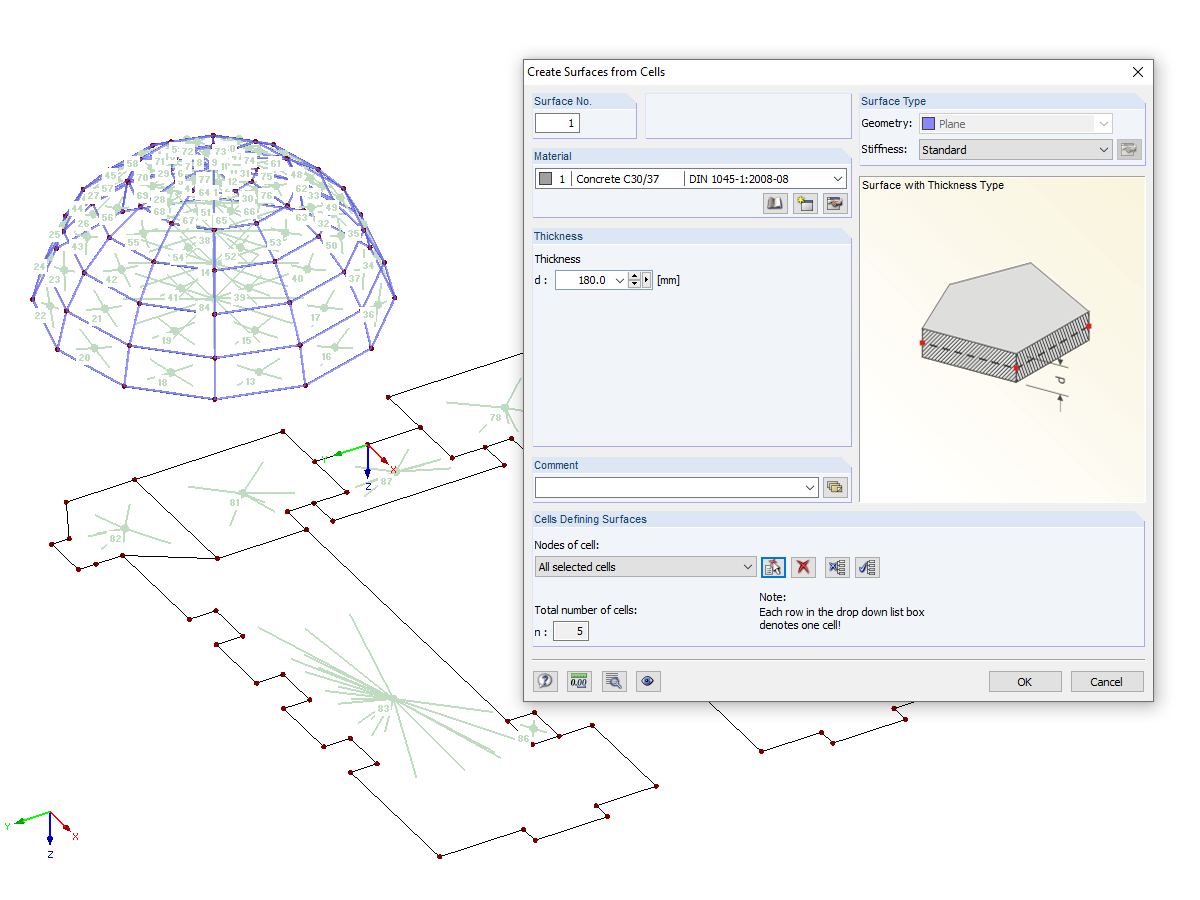
Task: Open the DIN 1045-1:2008-08 standard dropdown
Action: pos(837,178)
